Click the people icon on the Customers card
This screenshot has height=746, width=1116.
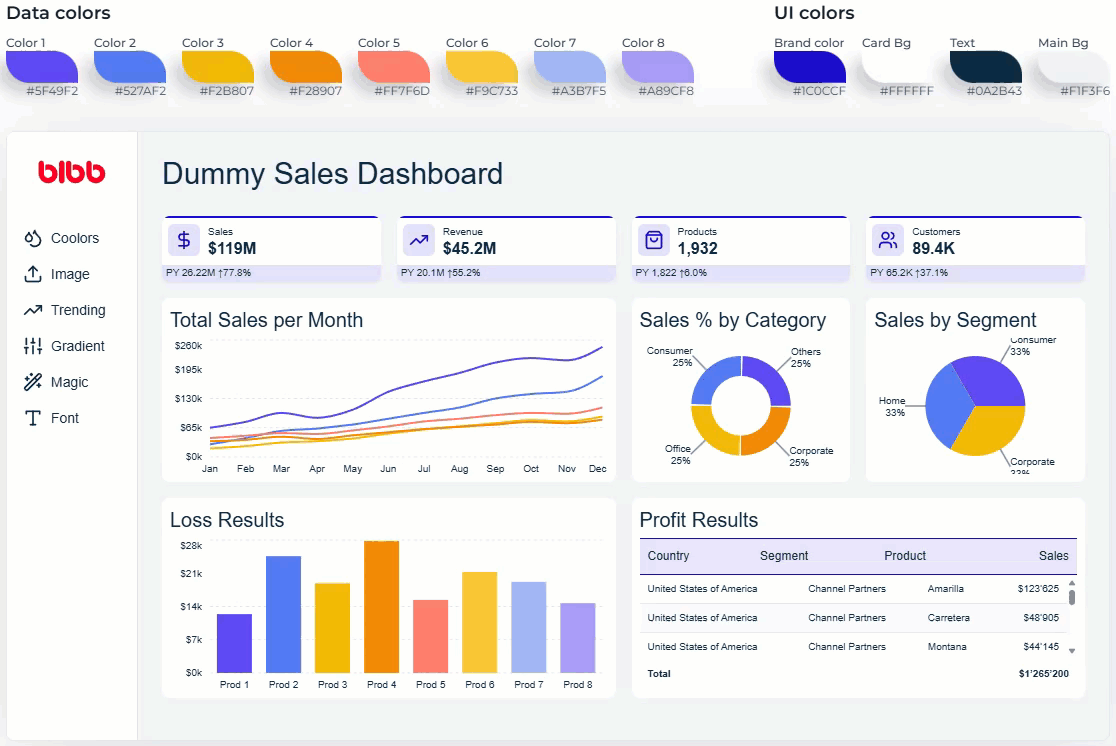887,240
